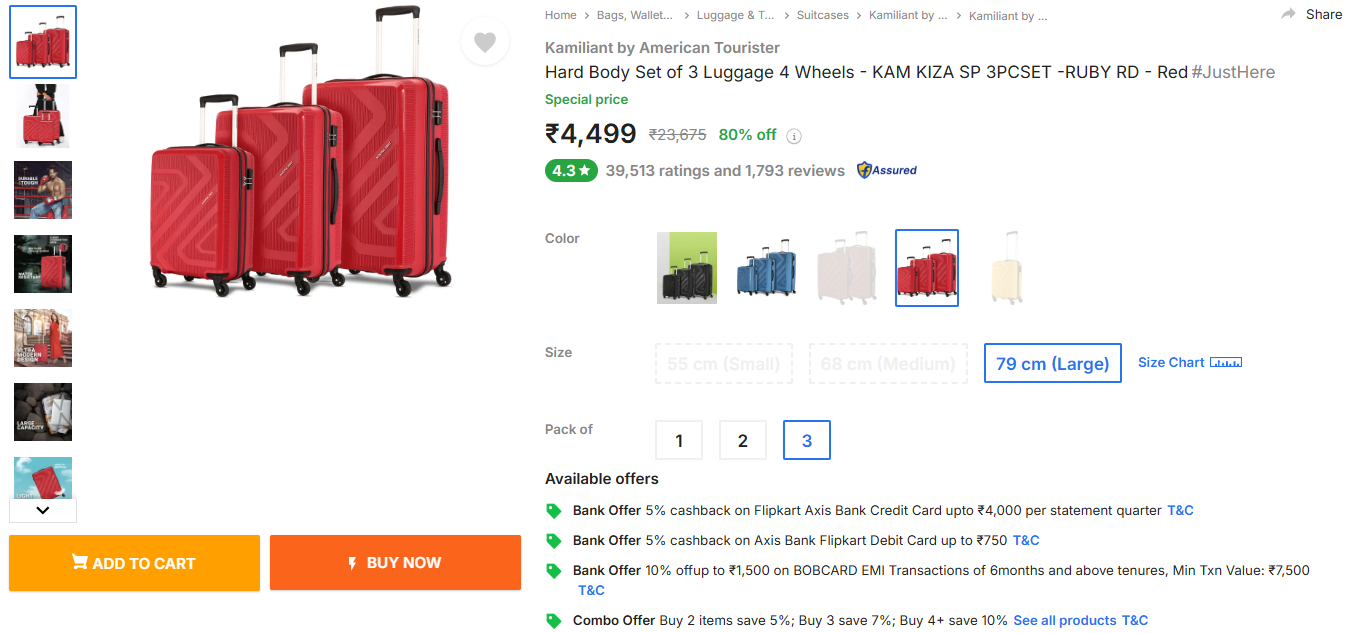This screenshot has width=1349, height=633.
Task: View the Large Capacity thumbnail image
Action: point(43,412)
